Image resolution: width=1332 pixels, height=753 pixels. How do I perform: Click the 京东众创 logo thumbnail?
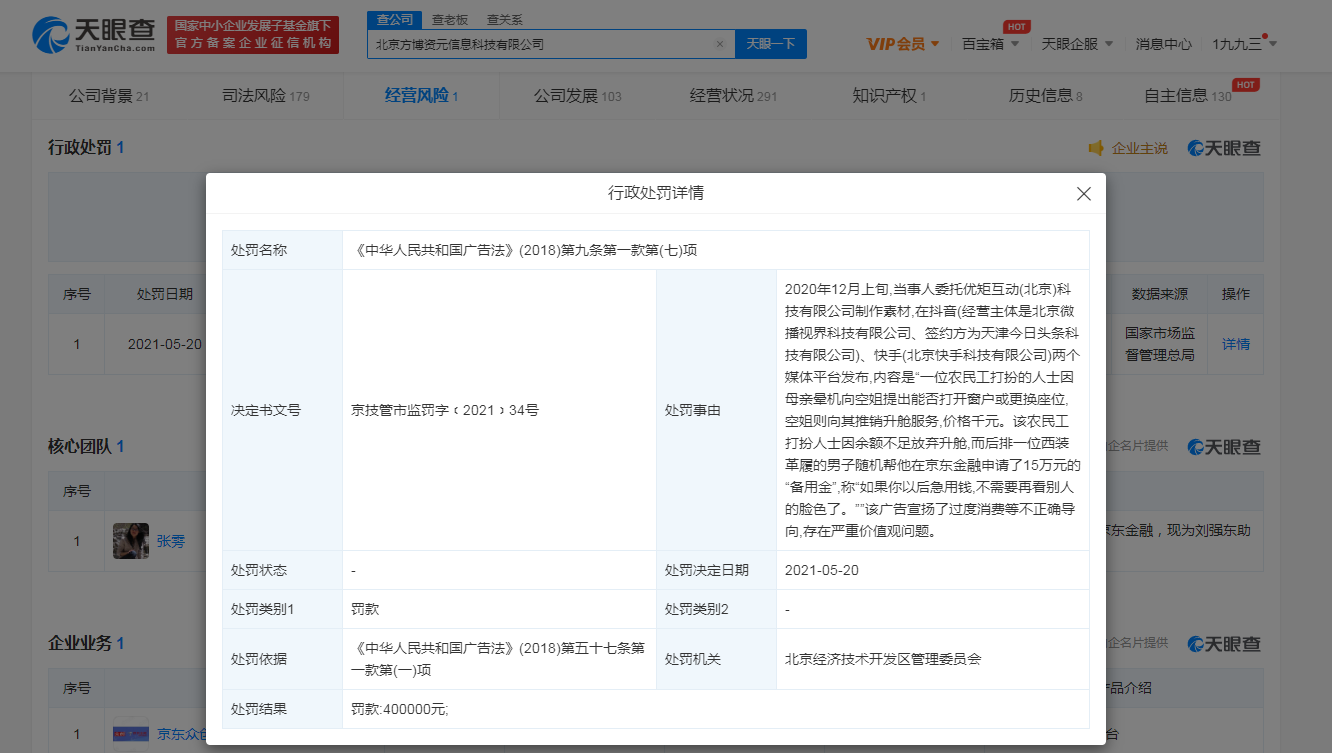pos(131,734)
